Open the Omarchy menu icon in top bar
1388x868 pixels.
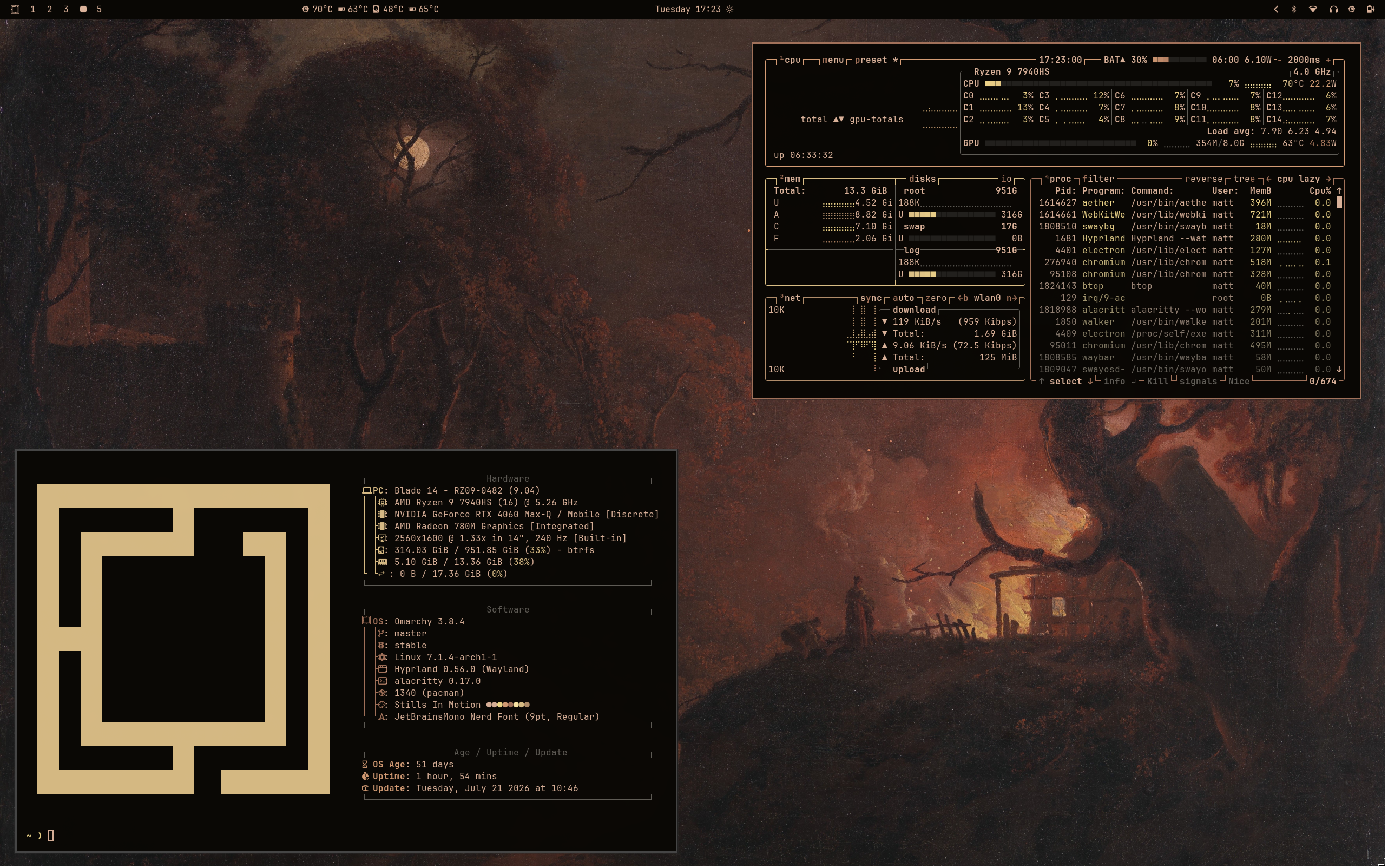(x=16, y=9)
